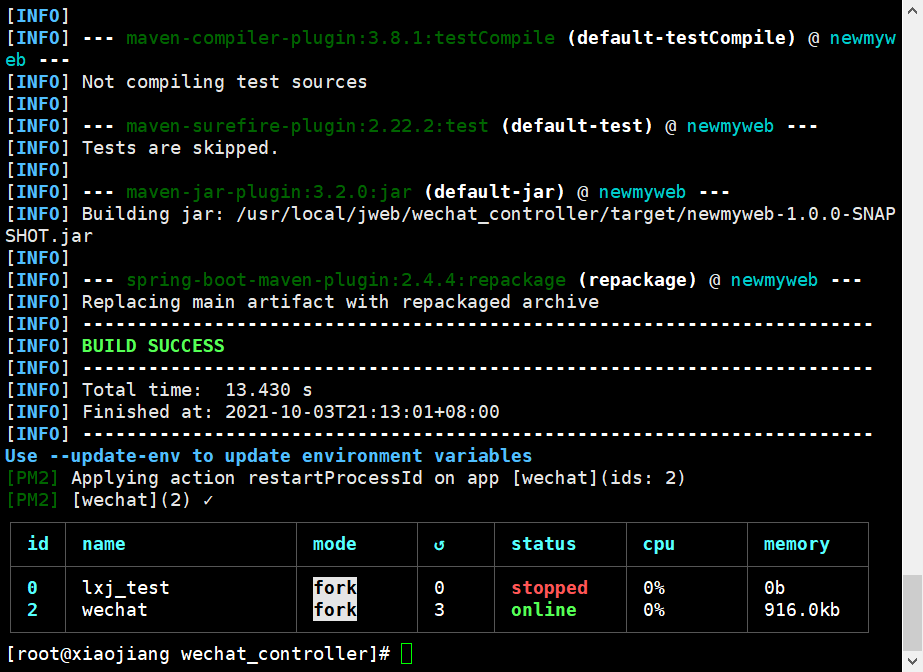Click the name column header

pyautogui.click(x=103, y=545)
